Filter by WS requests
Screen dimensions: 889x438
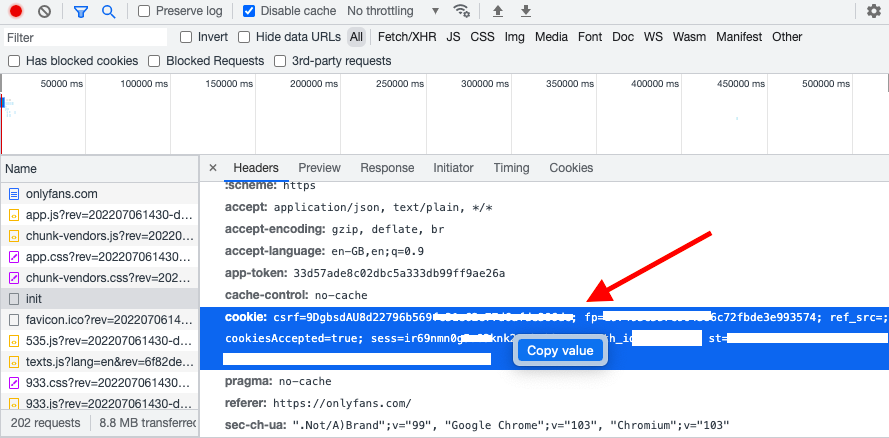[x=653, y=37]
